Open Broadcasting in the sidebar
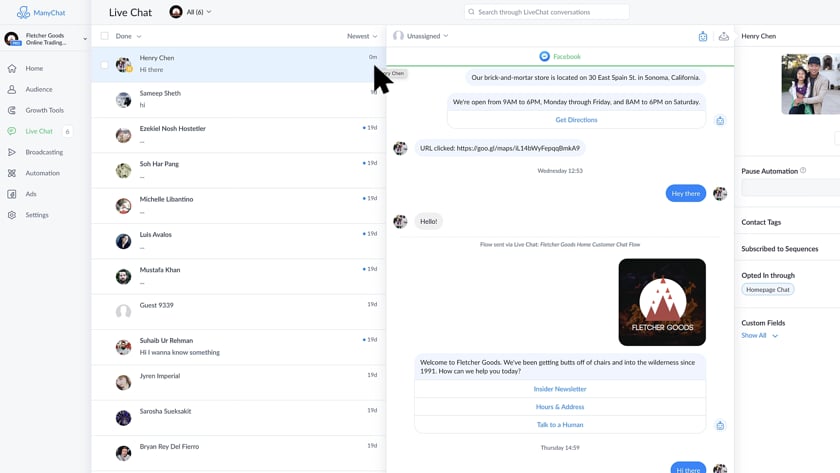This screenshot has width=840, height=473. click(44, 152)
